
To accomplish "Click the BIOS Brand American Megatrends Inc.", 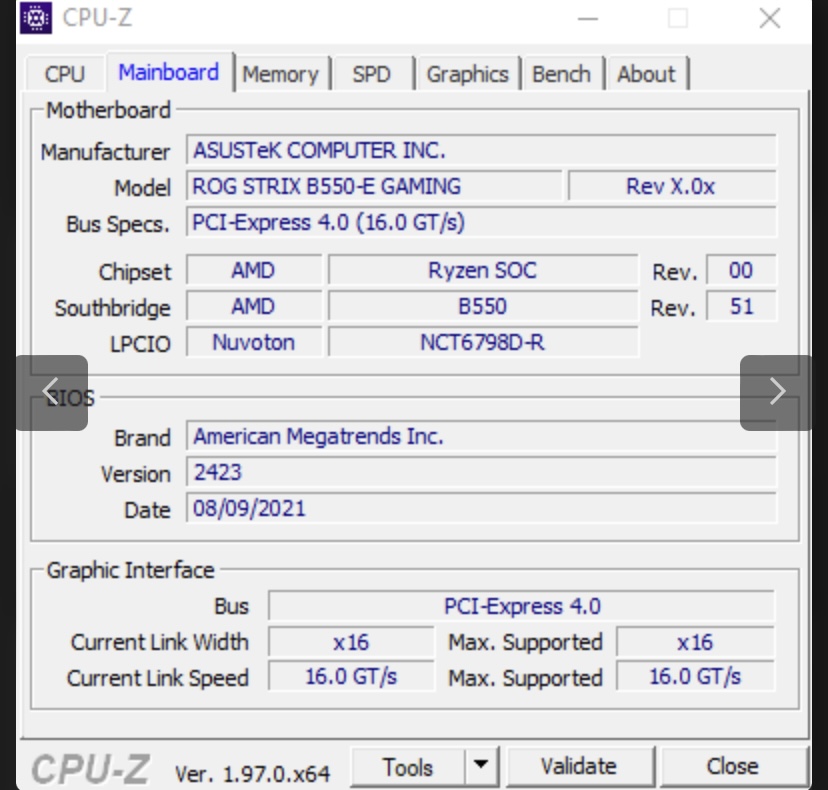I will tap(481, 436).
